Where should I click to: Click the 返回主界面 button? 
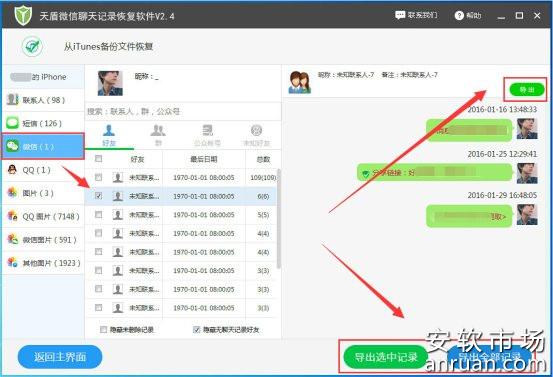[x=60, y=357]
